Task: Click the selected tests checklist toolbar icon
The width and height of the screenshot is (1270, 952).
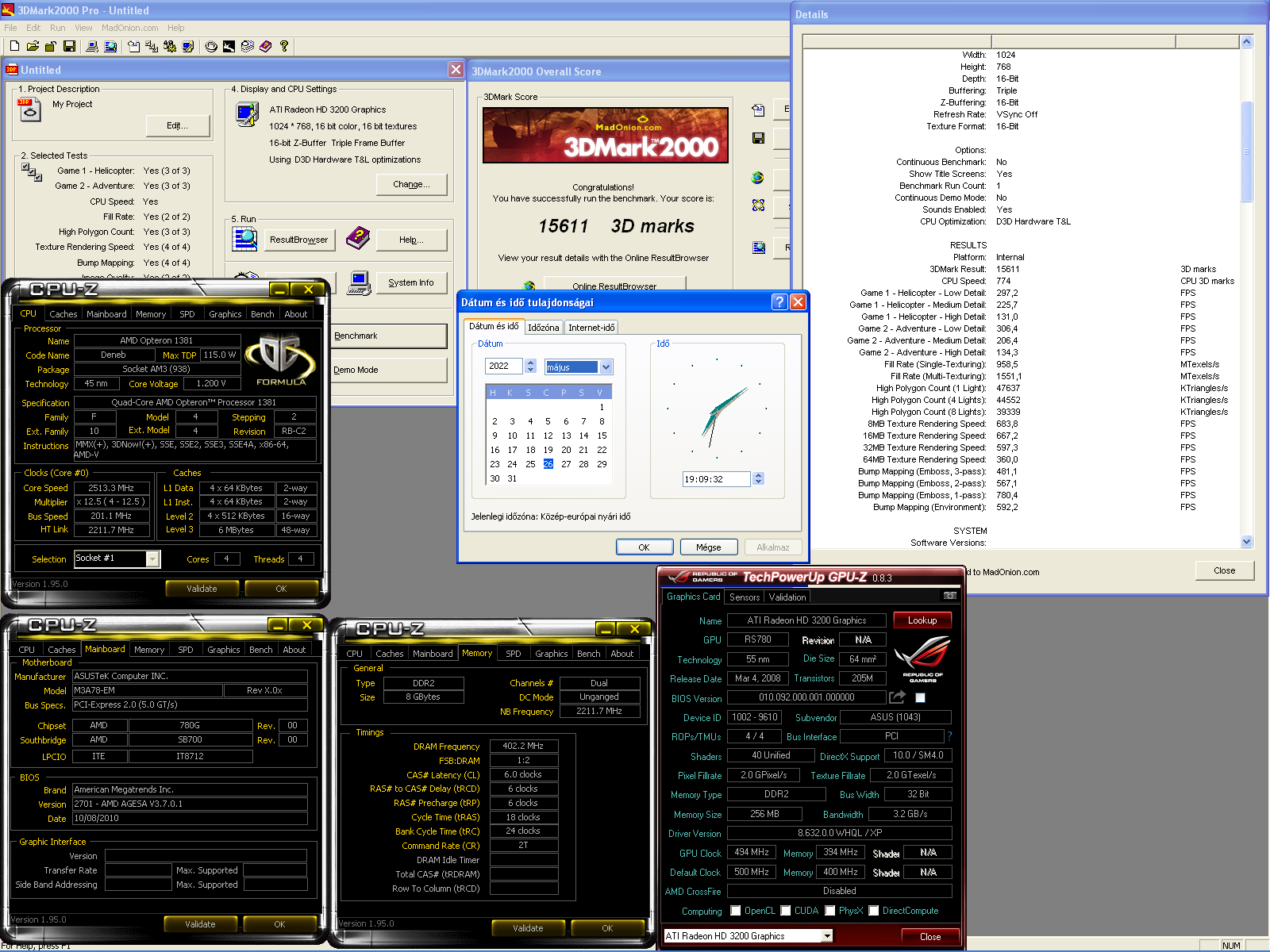Action: pos(152,47)
